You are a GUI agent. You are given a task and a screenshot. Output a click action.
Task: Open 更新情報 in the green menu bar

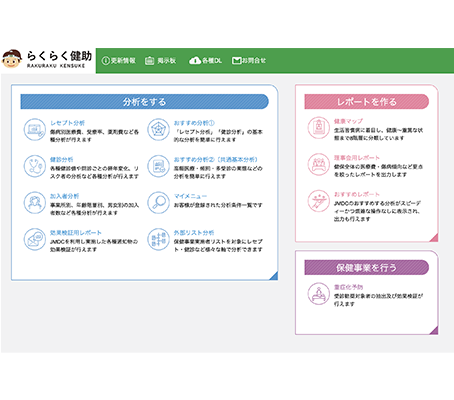pos(118,60)
